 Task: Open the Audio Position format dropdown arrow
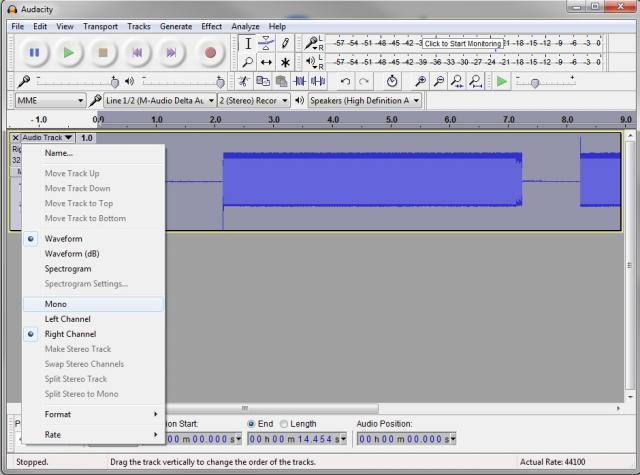coord(453,439)
